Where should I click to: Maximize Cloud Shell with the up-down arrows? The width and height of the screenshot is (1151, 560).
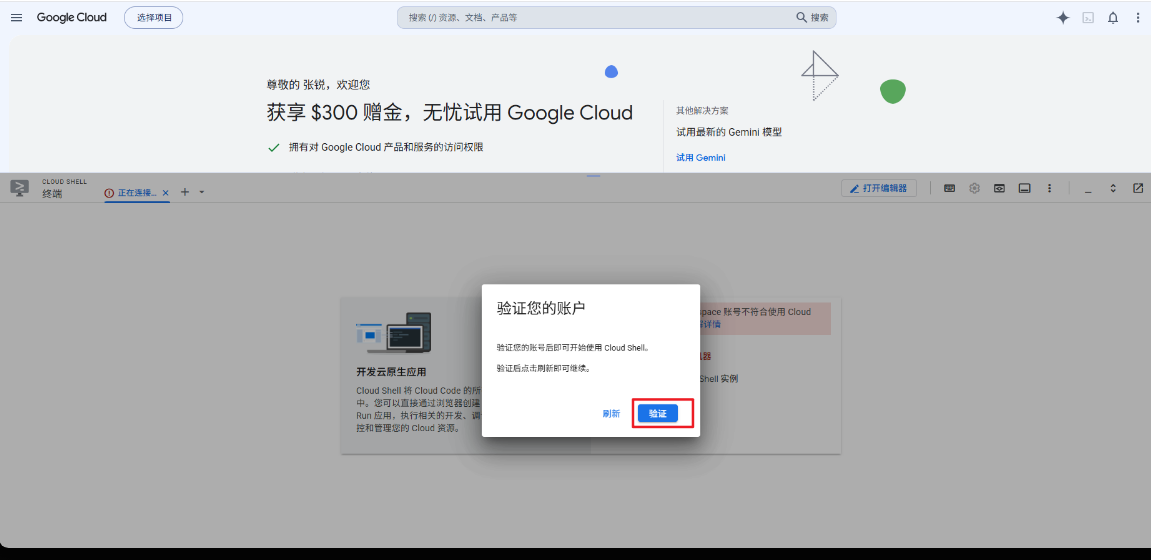pyautogui.click(x=1113, y=189)
